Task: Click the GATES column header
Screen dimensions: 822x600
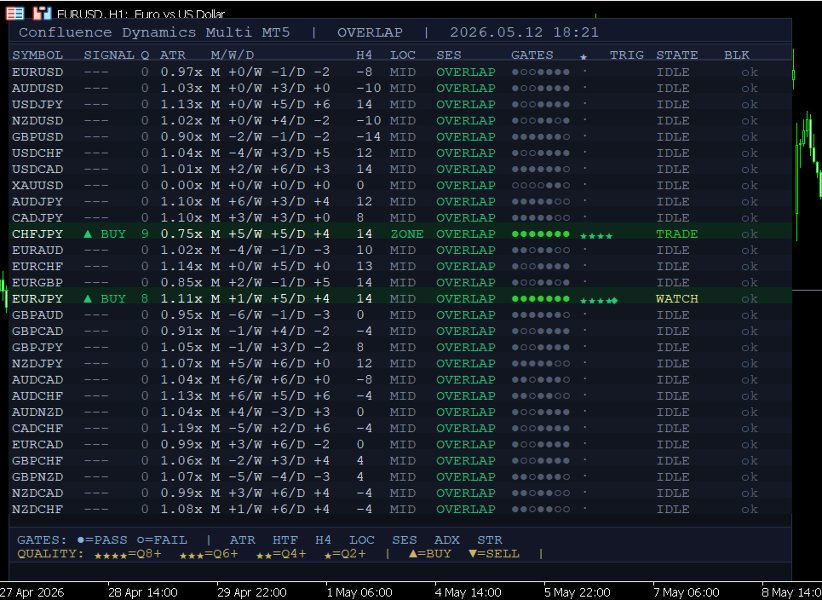Action: pos(532,55)
